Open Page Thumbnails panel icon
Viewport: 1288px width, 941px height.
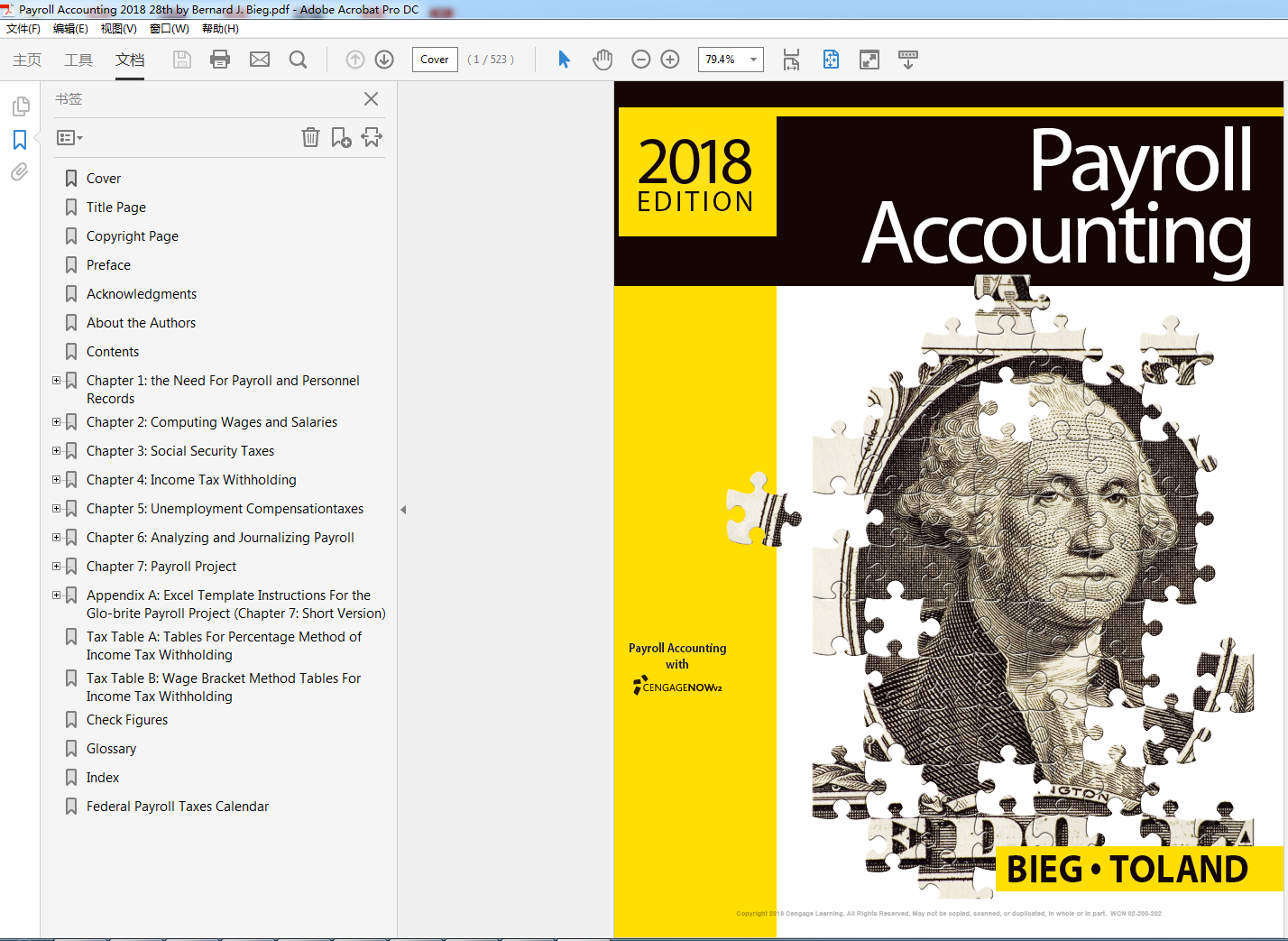[20, 106]
